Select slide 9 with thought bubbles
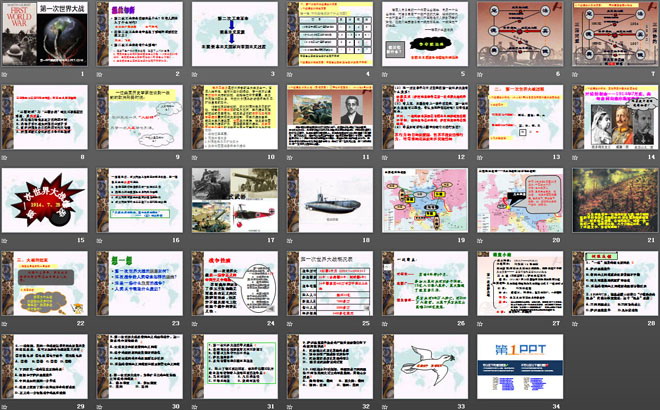The height and width of the screenshot is (410, 660). pos(140,117)
